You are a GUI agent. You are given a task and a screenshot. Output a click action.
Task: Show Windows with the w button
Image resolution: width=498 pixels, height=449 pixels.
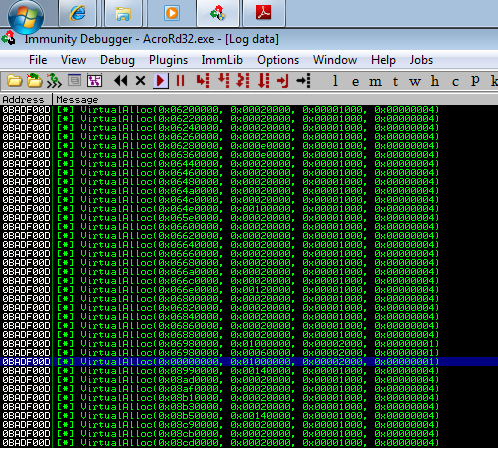[x=415, y=82]
